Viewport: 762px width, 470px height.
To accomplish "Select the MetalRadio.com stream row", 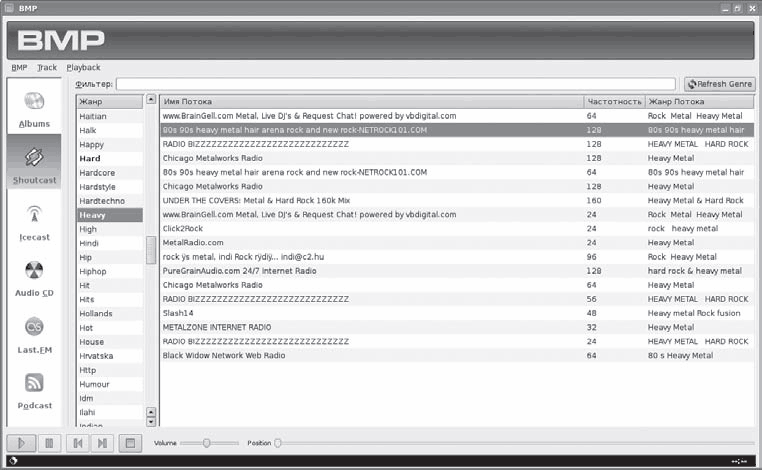I will coord(193,242).
